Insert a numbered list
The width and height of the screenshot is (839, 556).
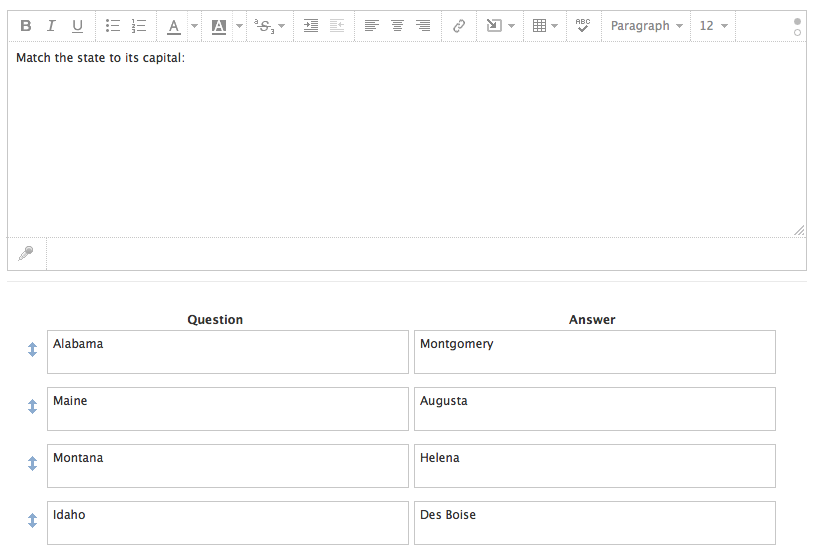(x=139, y=26)
